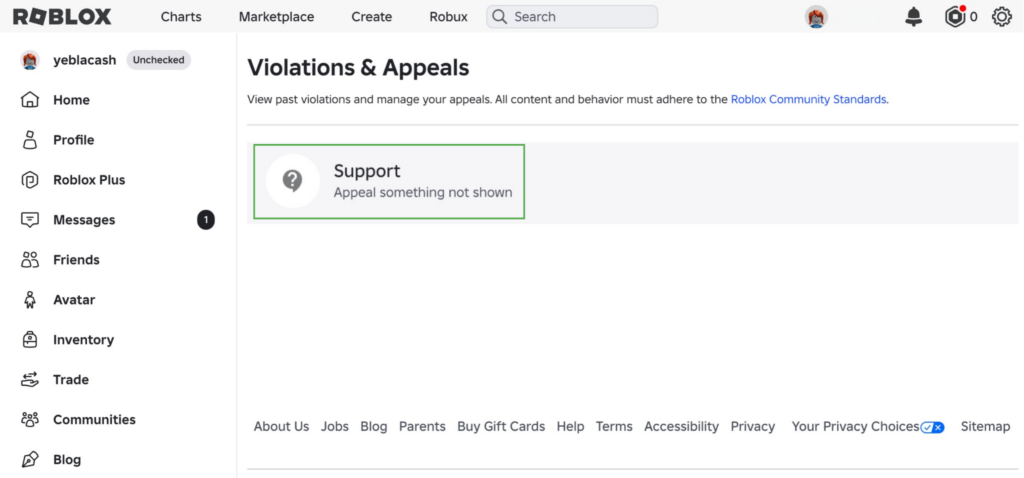This screenshot has width=1024, height=478.
Task: Open the avatar headshot in top bar
Action: click(816, 17)
